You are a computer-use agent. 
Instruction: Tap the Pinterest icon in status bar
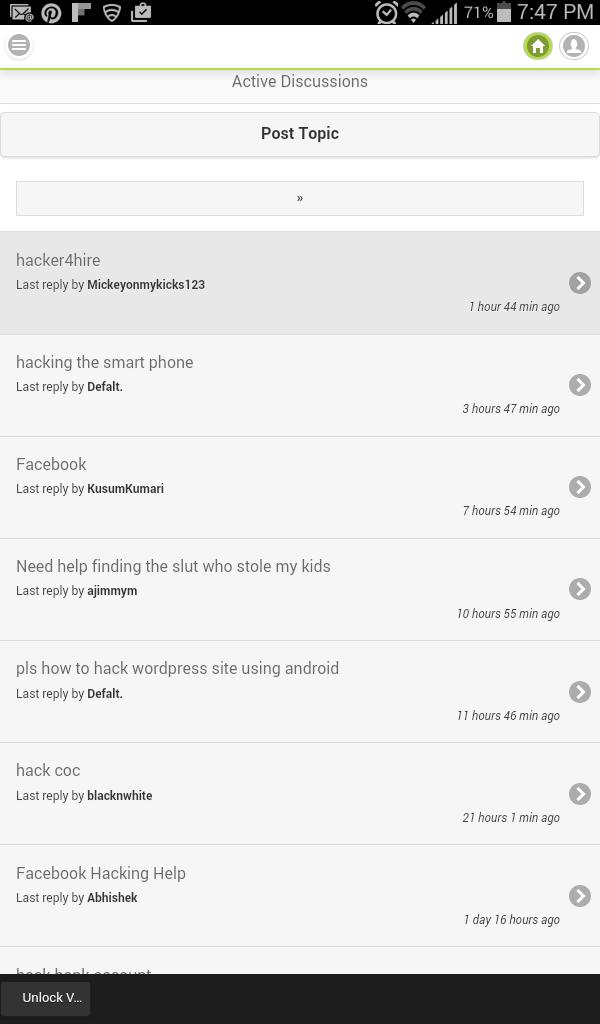51,13
